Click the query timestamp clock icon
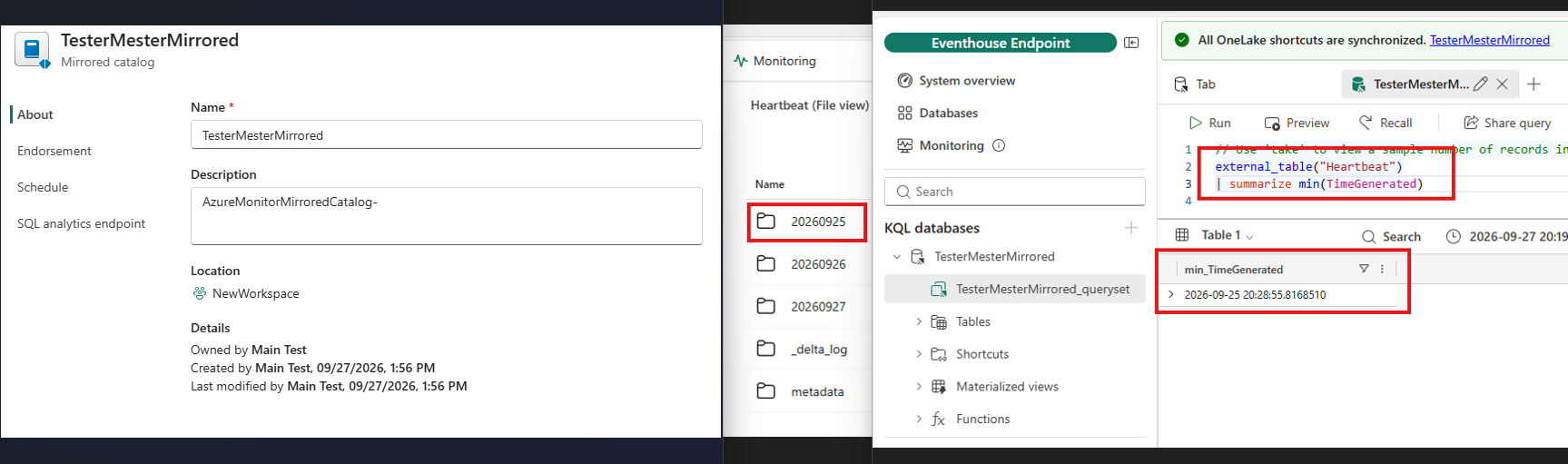 pyautogui.click(x=1454, y=236)
